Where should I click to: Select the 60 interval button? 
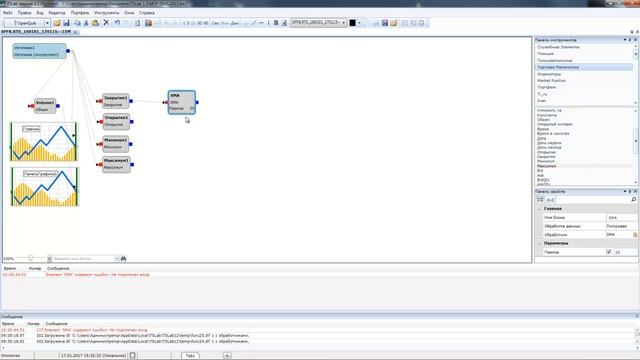click(205, 23)
